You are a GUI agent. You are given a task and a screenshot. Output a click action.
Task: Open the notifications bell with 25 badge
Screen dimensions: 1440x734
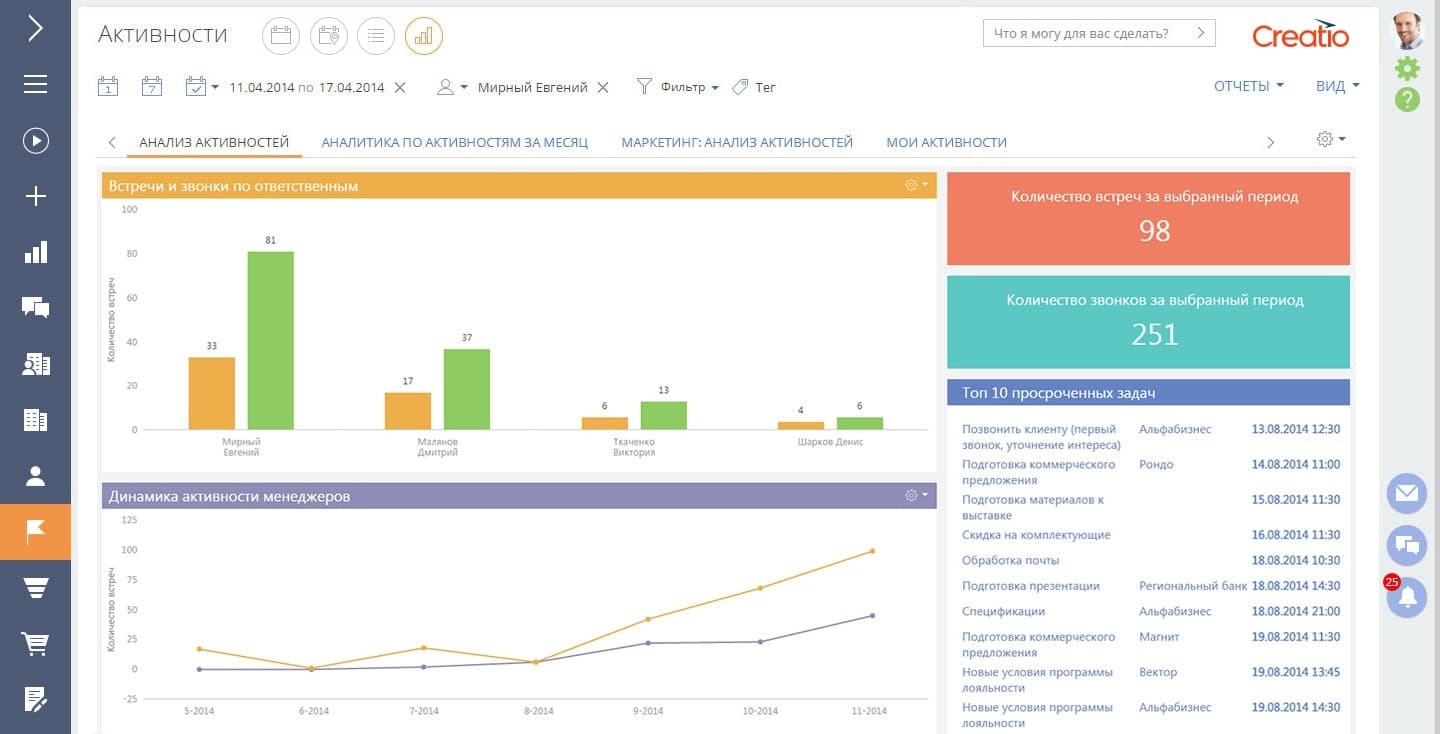pos(1407,597)
